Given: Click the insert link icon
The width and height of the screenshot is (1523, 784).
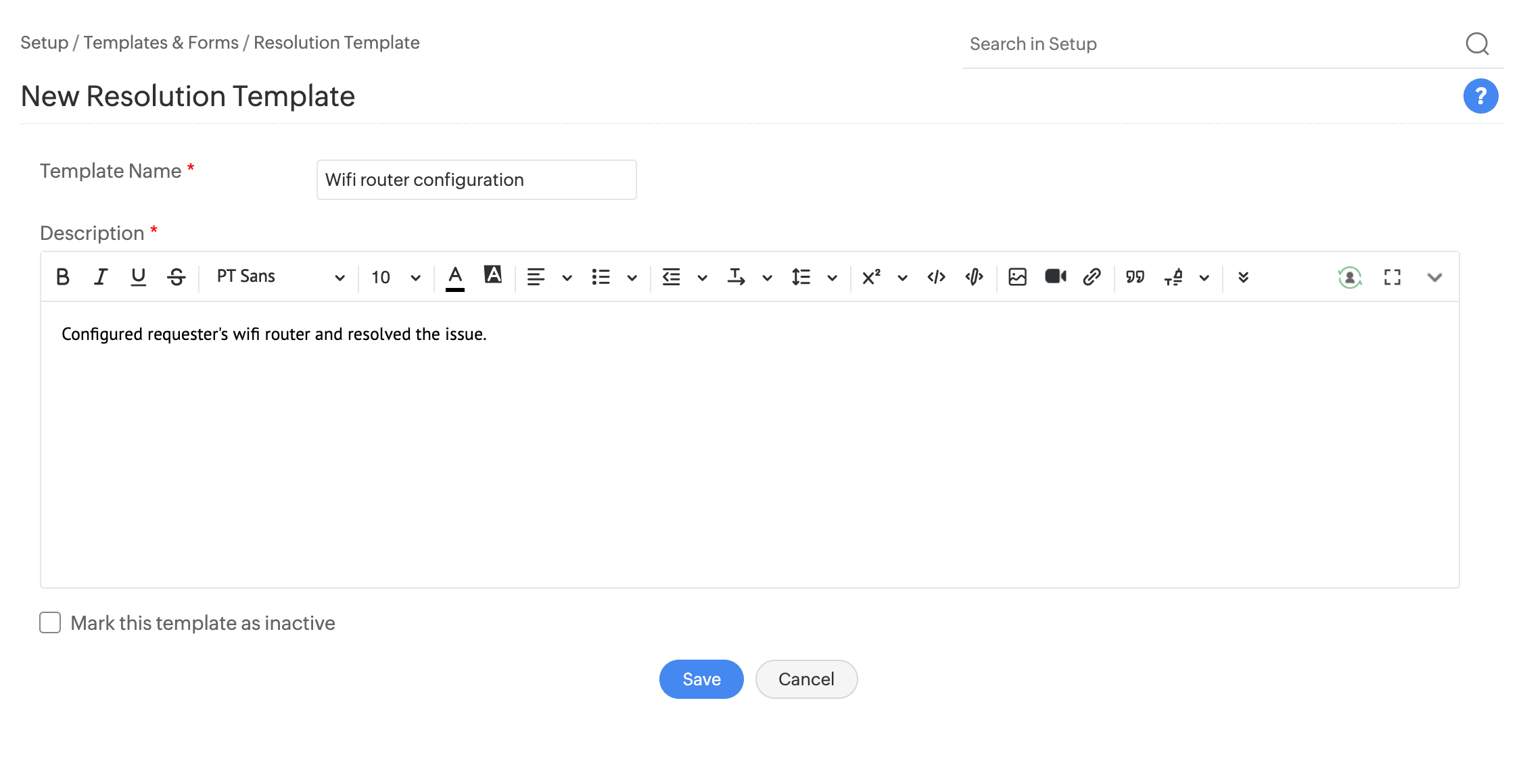Looking at the screenshot, I should pyautogui.click(x=1092, y=277).
